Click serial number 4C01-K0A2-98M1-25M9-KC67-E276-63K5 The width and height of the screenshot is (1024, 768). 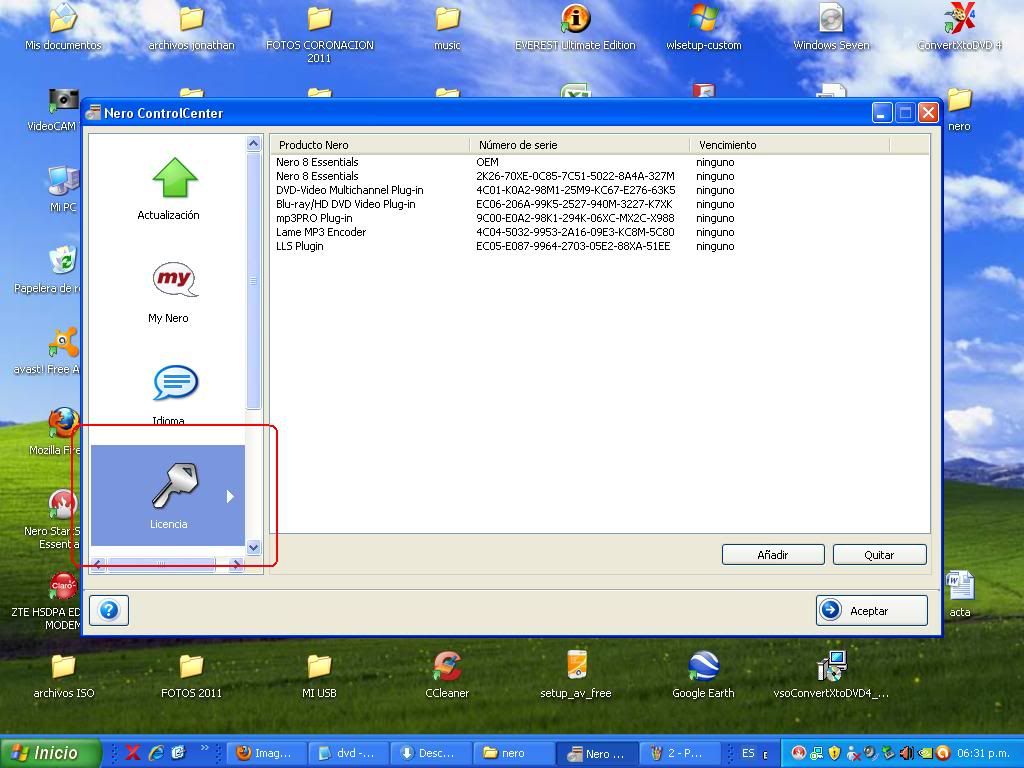(x=575, y=190)
